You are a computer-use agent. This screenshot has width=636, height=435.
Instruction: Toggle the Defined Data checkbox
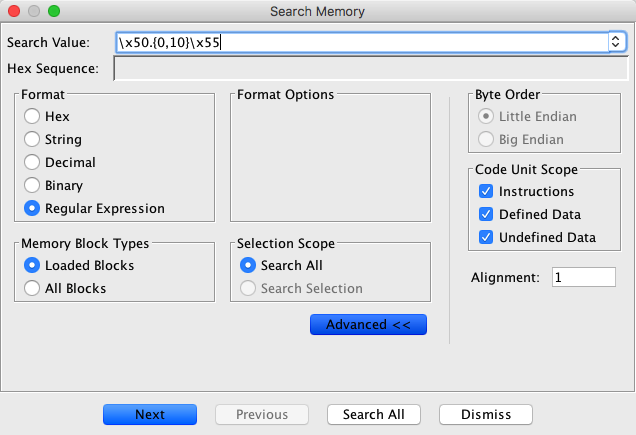pos(486,214)
